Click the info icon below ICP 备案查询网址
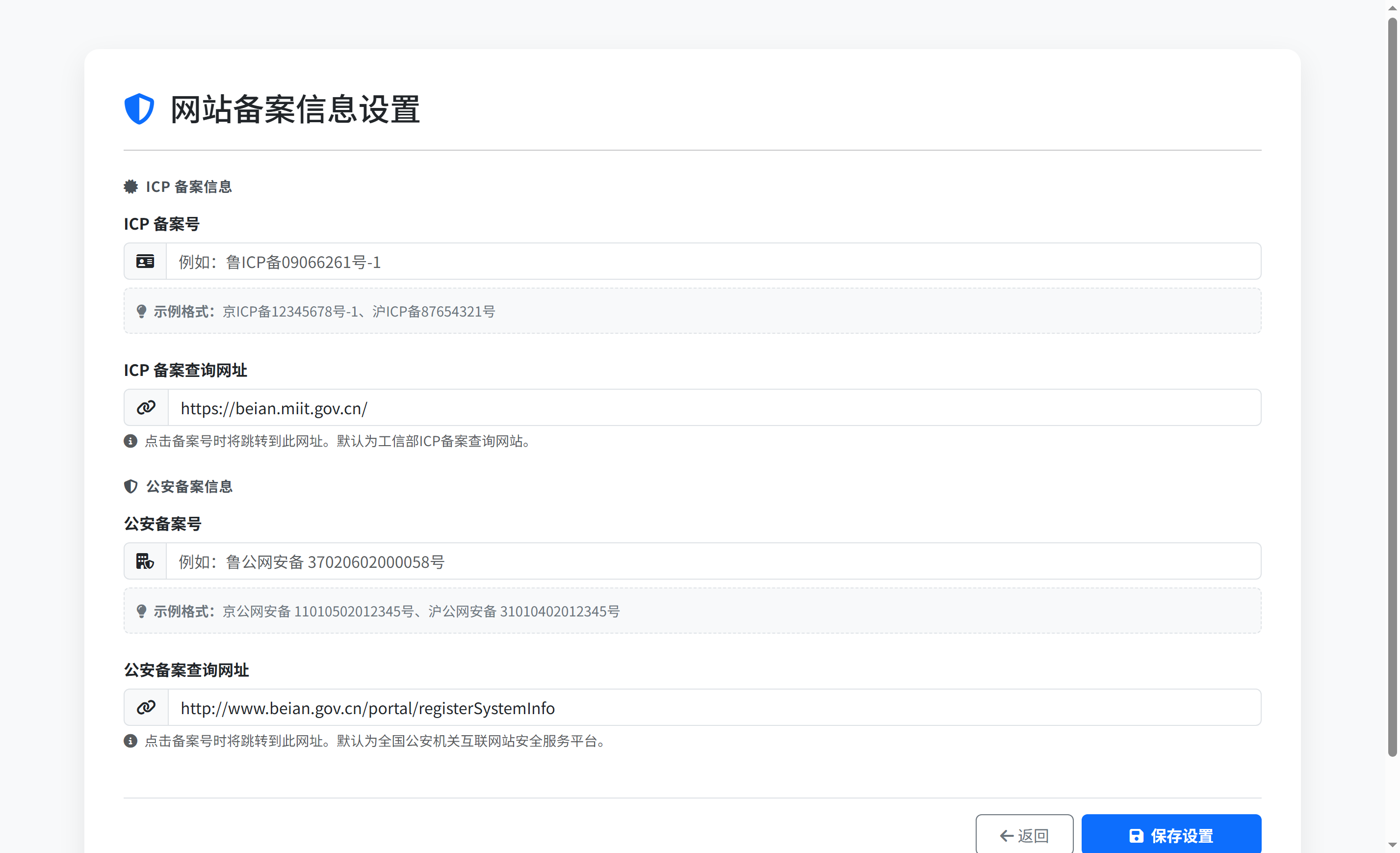Image resolution: width=1400 pixels, height=853 pixels. click(x=130, y=441)
